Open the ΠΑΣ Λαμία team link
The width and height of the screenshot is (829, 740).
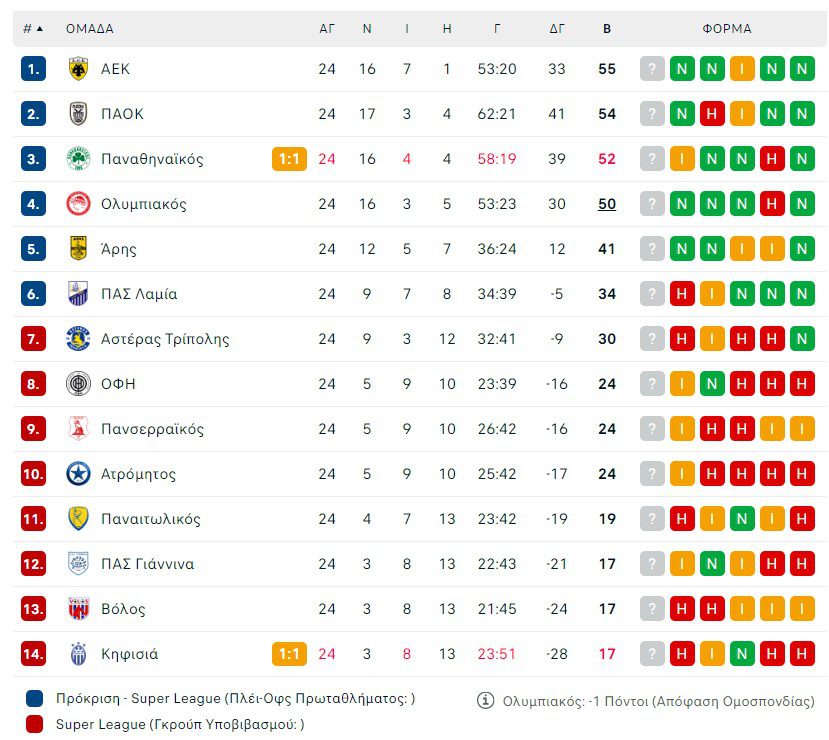point(139,294)
